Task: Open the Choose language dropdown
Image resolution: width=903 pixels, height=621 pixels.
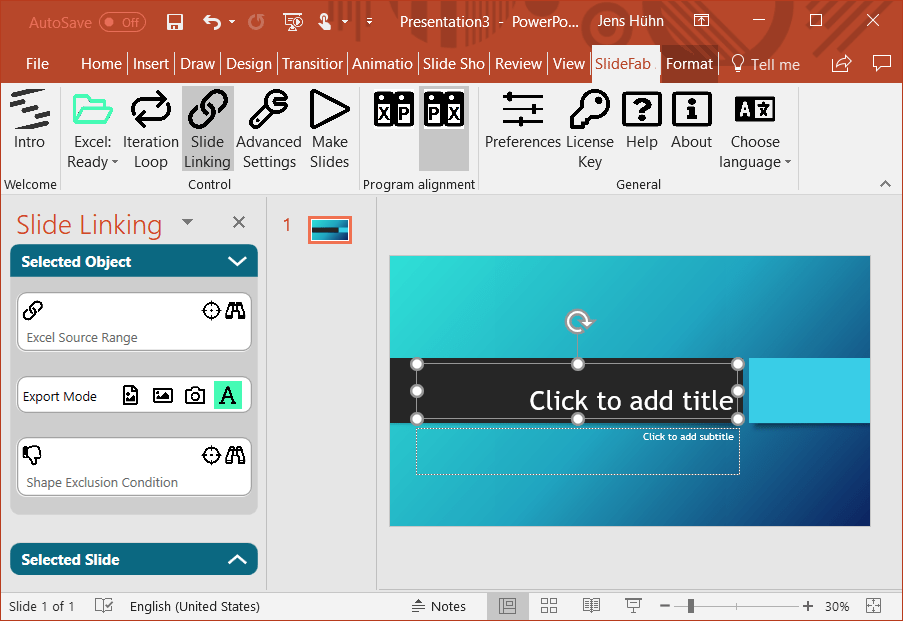Action: (x=754, y=128)
